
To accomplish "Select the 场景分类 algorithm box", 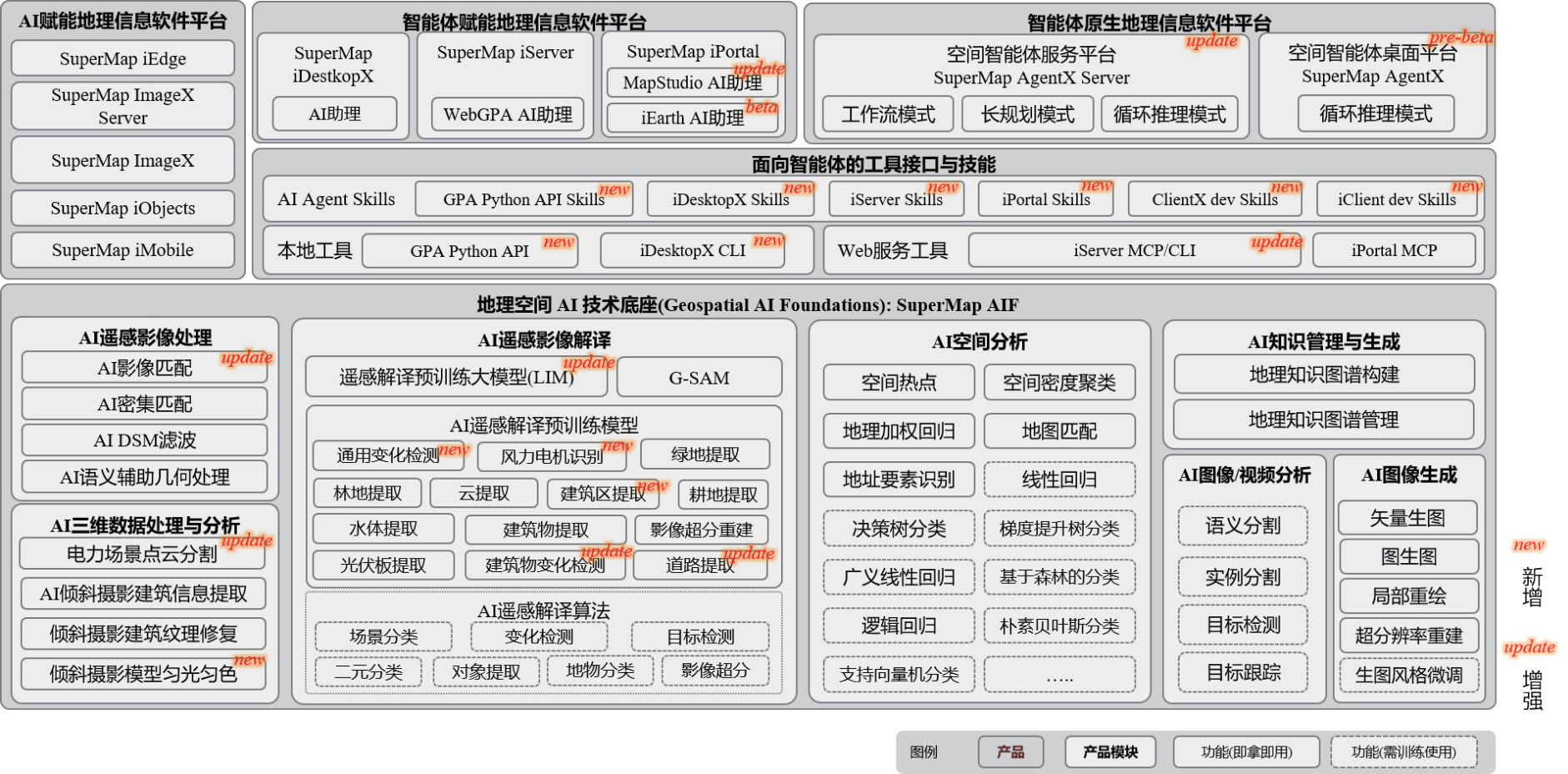I will coord(383,636).
